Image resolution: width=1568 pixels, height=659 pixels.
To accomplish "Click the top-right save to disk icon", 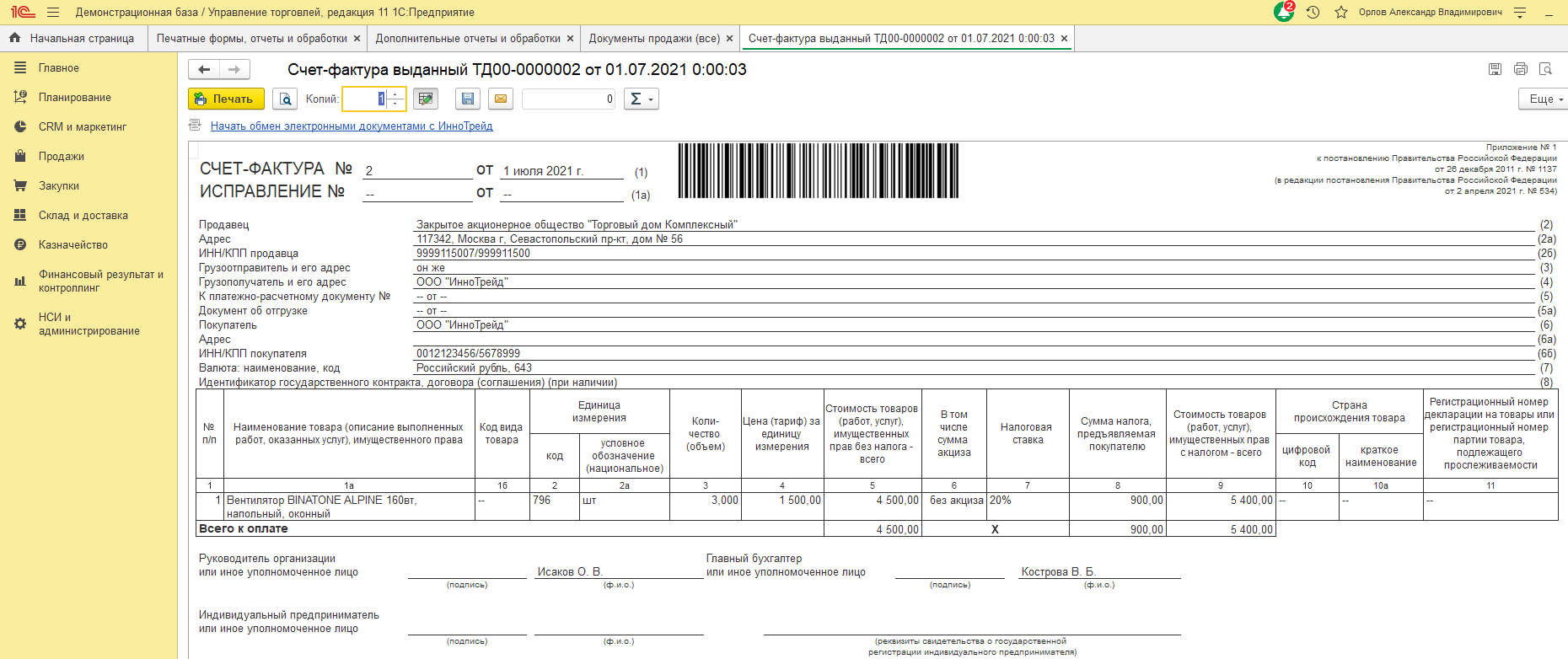I will (1495, 69).
